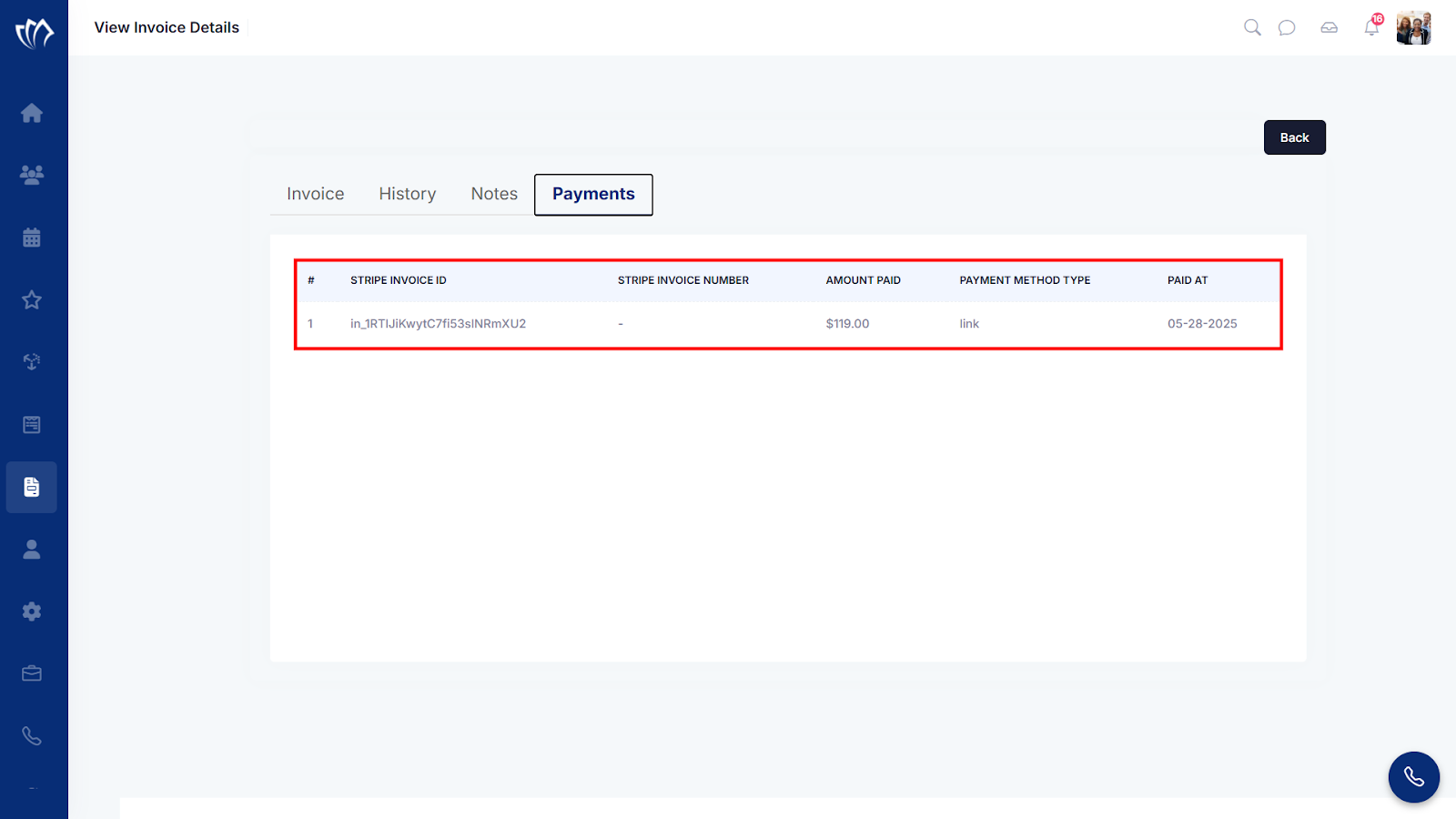The width and height of the screenshot is (1456, 819).
Task: Open the inbox tray icon
Action: [1330, 27]
